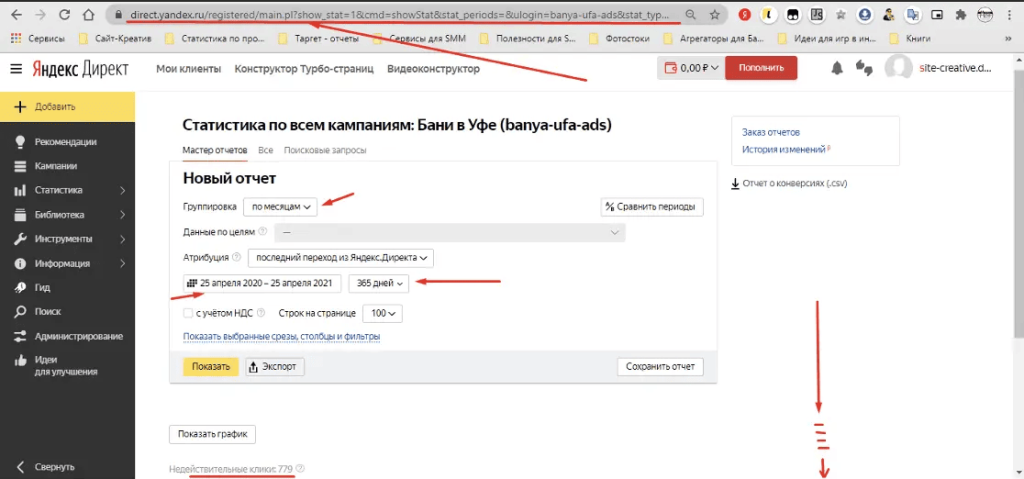The width and height of the screenshot is (1024, 479).
Task: Switch to the Поисковые запросы tab
Action: pyautogui.click(x=325, y=150)
